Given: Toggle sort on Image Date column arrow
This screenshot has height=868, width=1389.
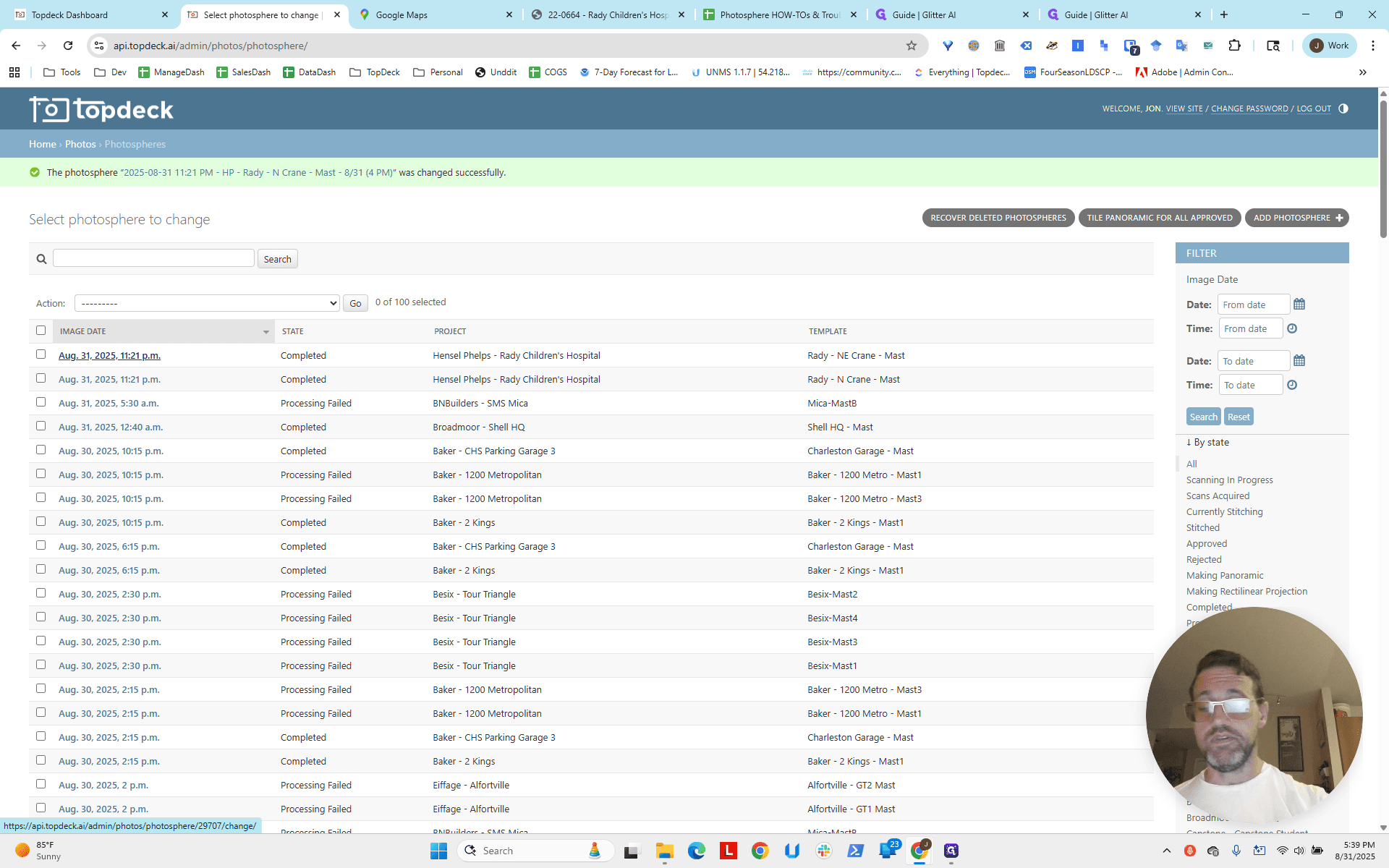Looking at the screenshot, I should (266, 332).
